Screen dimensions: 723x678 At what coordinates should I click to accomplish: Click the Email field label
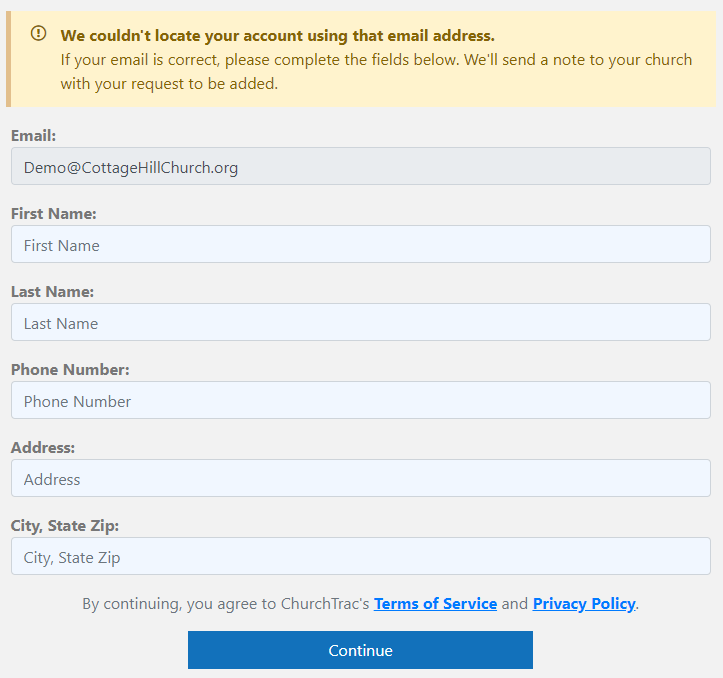pos(33,136)
